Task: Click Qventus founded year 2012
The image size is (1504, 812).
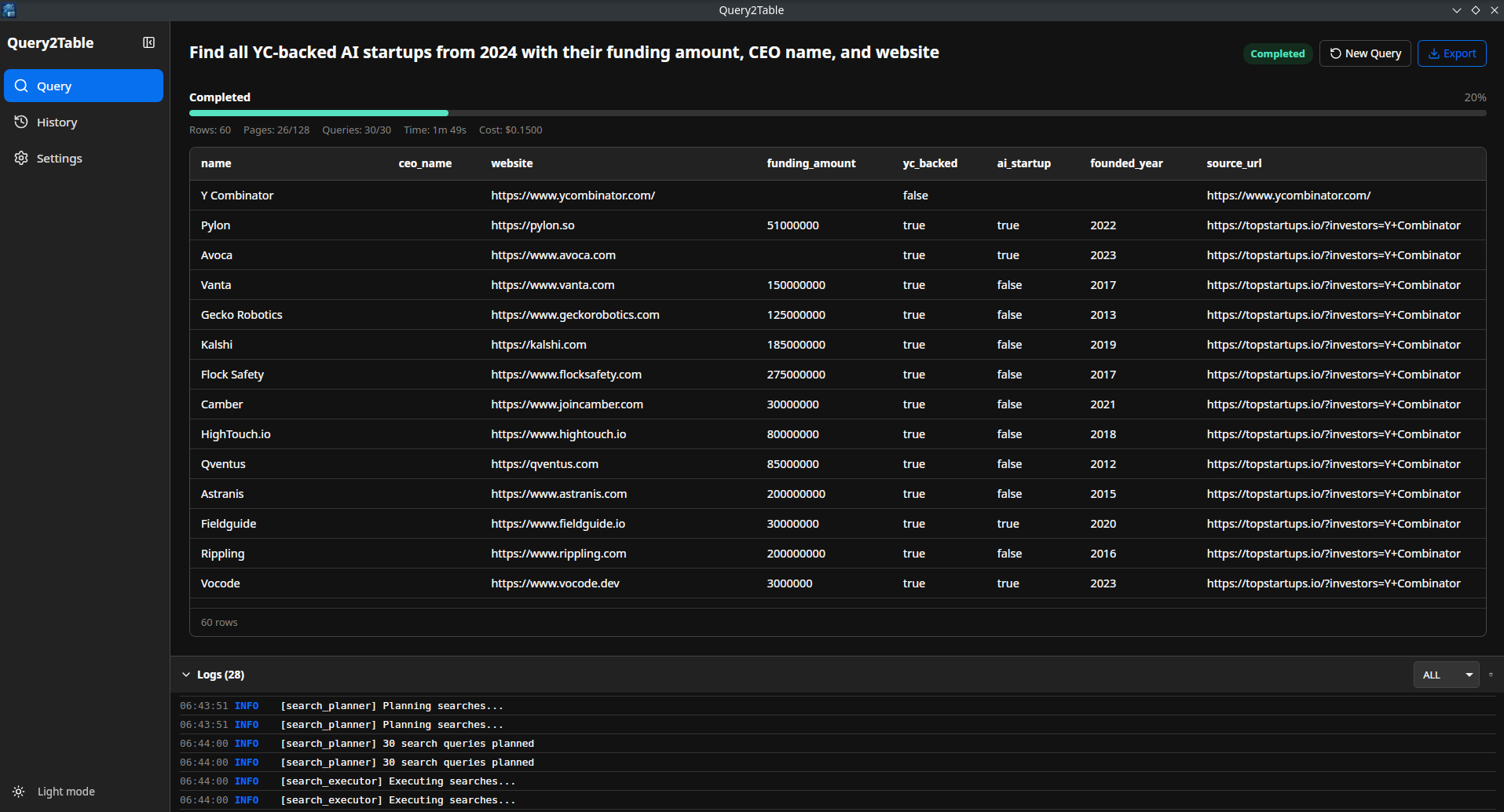Action: [x=1103, y=464]
